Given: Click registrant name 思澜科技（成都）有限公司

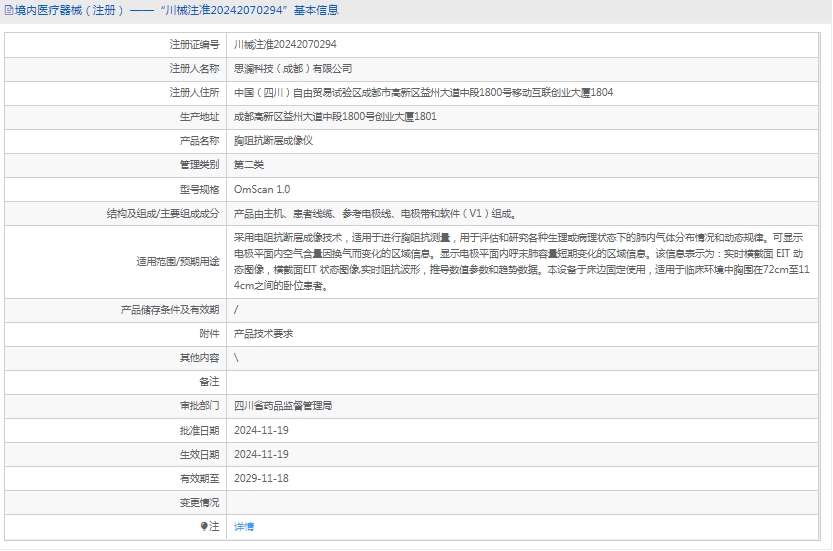Looking at the screenshot, I should pos(293,69).
